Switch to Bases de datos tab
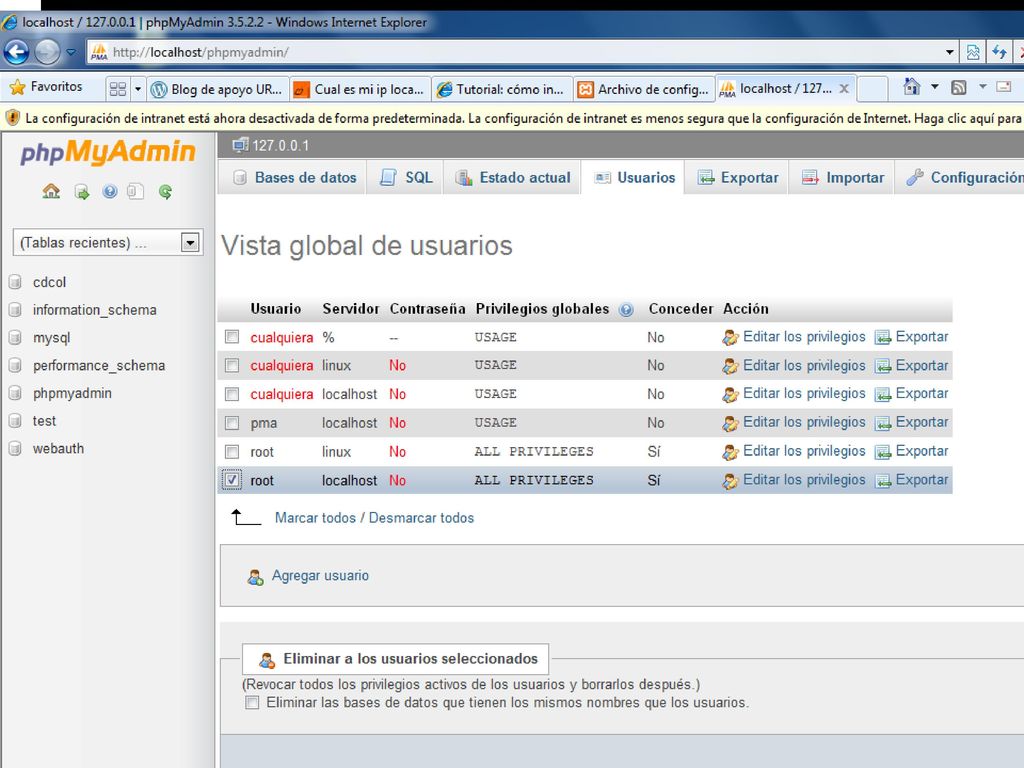This screenshot has width=1024, height=768. tap(295, 178)
